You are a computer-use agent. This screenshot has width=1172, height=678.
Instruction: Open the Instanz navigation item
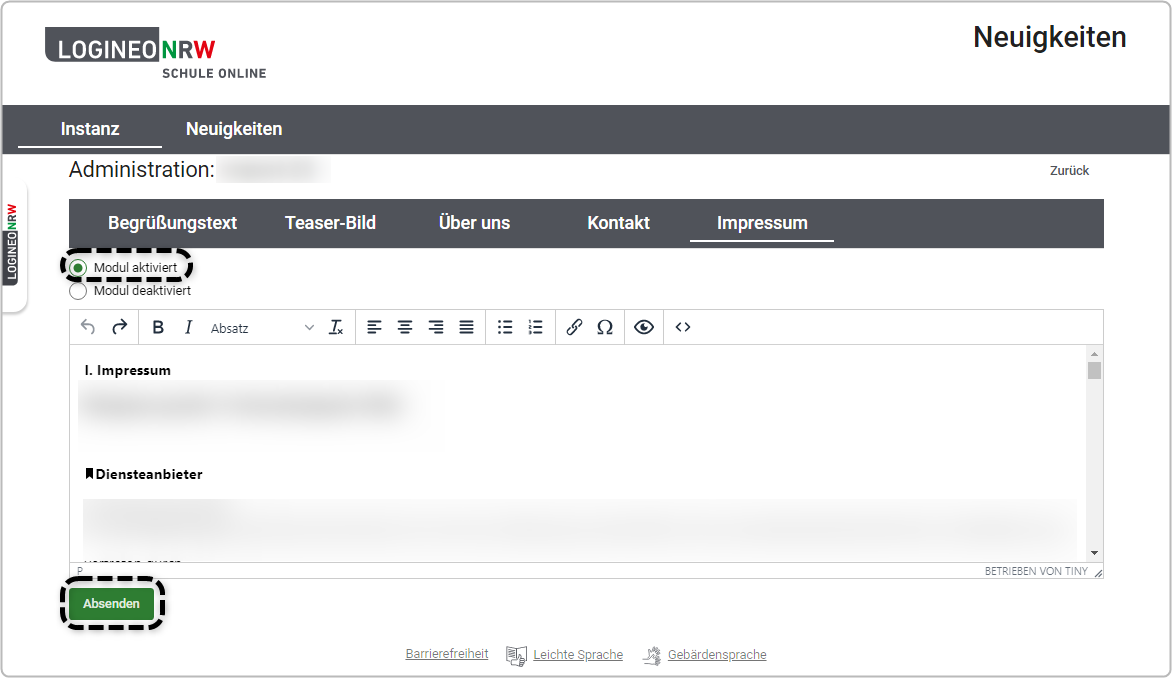tap(90, 129)
